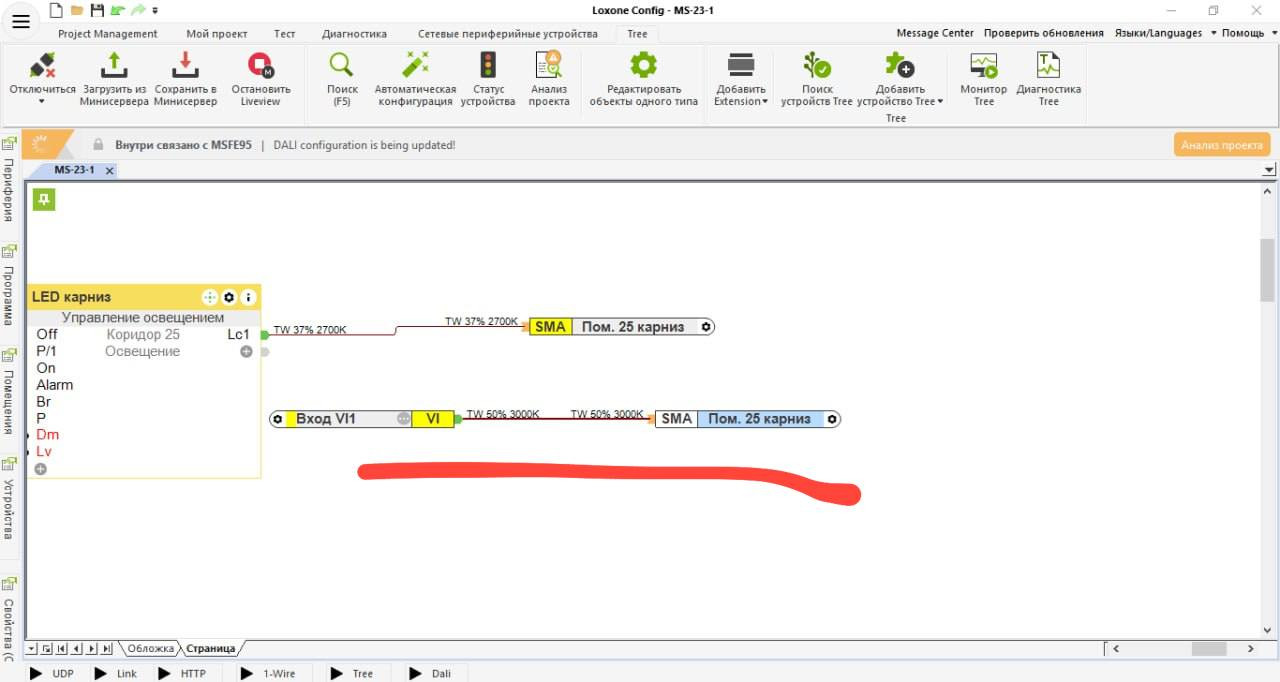
Task: Click the Save floppy disk icon
Action: point(96,10)
